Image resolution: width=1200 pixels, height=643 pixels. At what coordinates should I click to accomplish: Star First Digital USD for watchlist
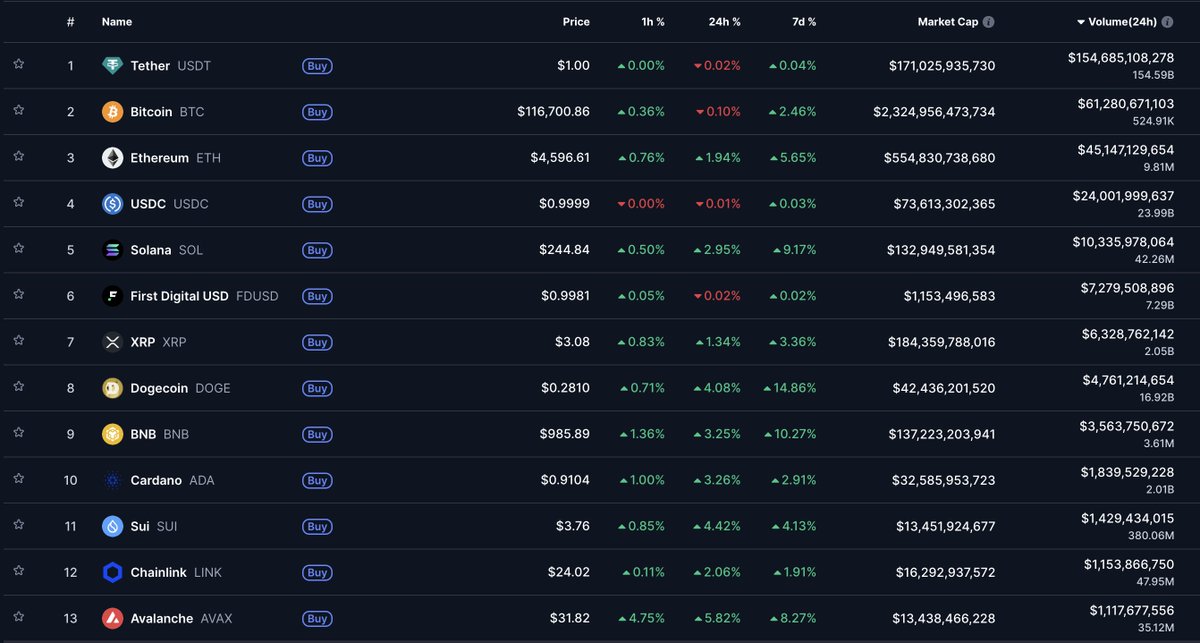pos(19,294)
